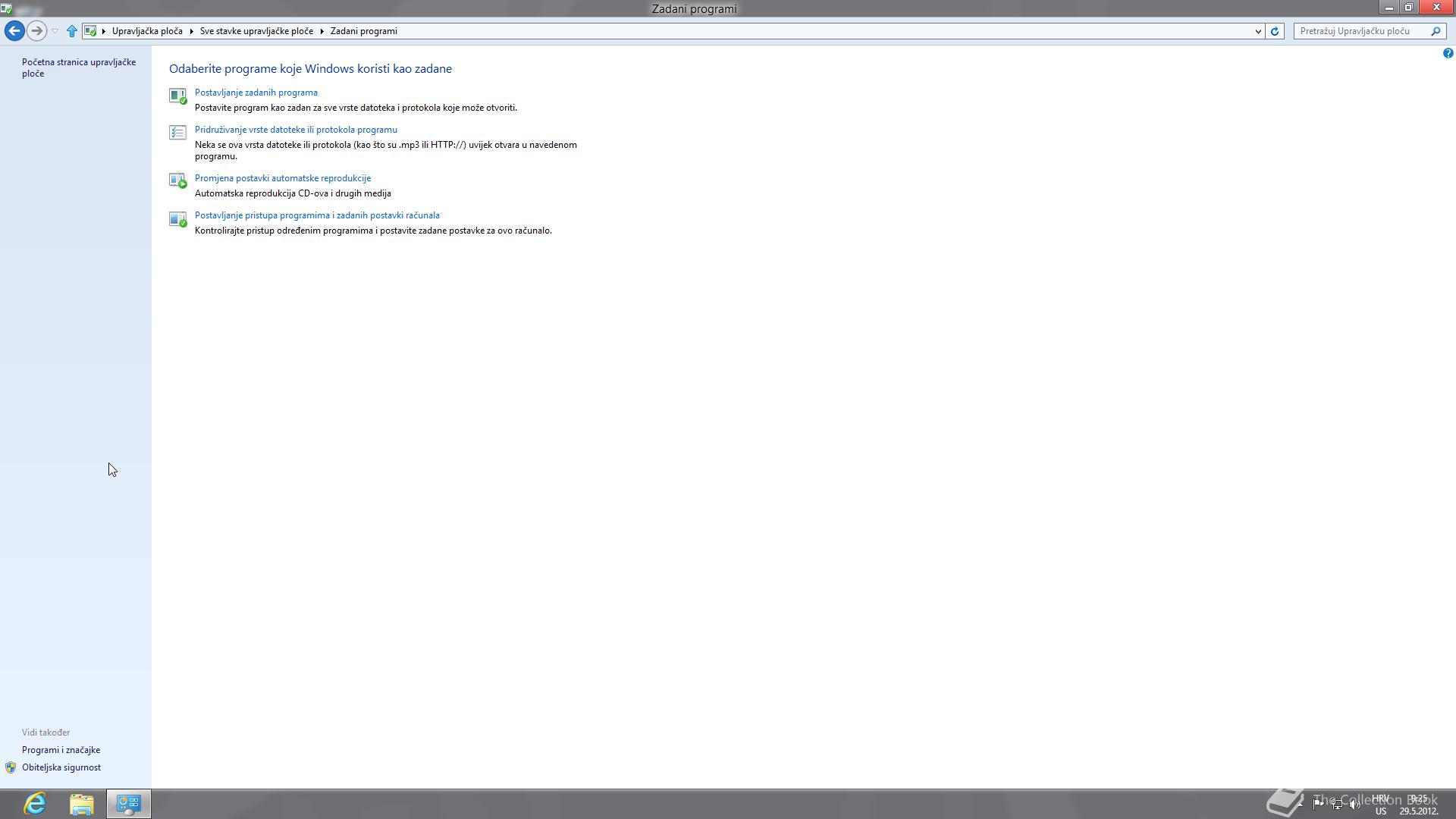Open Pridruživanje vrste datoteke ili protokola programu

[296, 130]
